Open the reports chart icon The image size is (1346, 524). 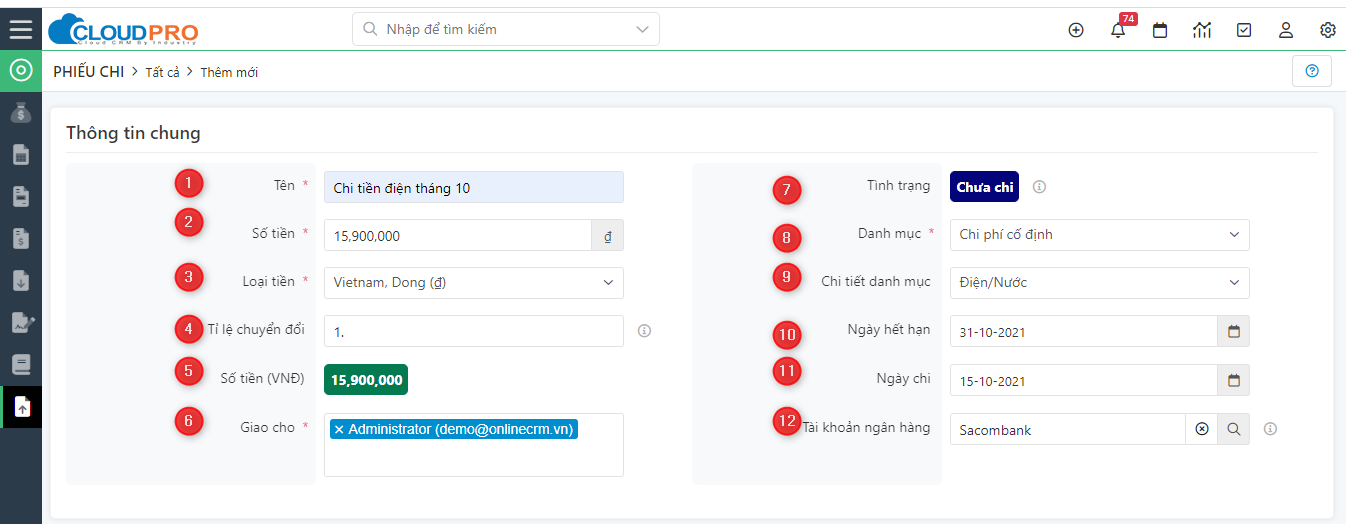1202,30
